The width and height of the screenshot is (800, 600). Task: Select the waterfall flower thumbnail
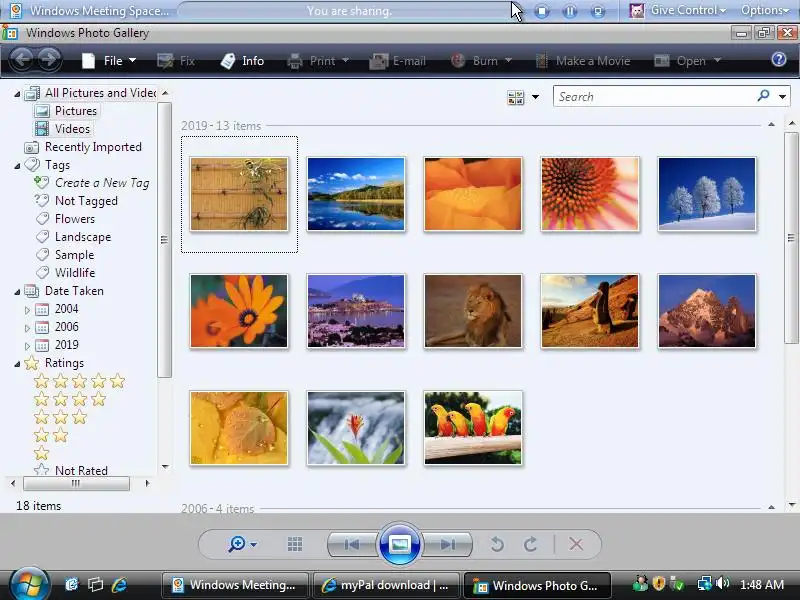(x=356, y=428)
